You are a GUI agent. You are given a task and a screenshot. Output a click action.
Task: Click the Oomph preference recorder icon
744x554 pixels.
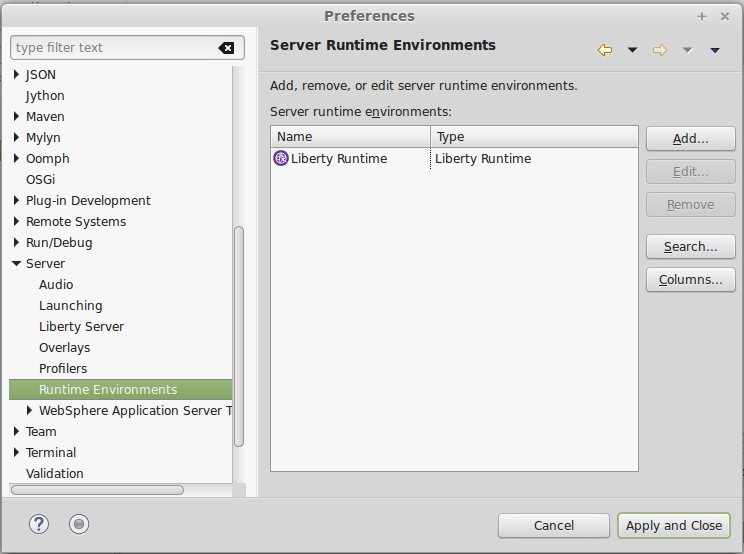[x=79, y=524]
